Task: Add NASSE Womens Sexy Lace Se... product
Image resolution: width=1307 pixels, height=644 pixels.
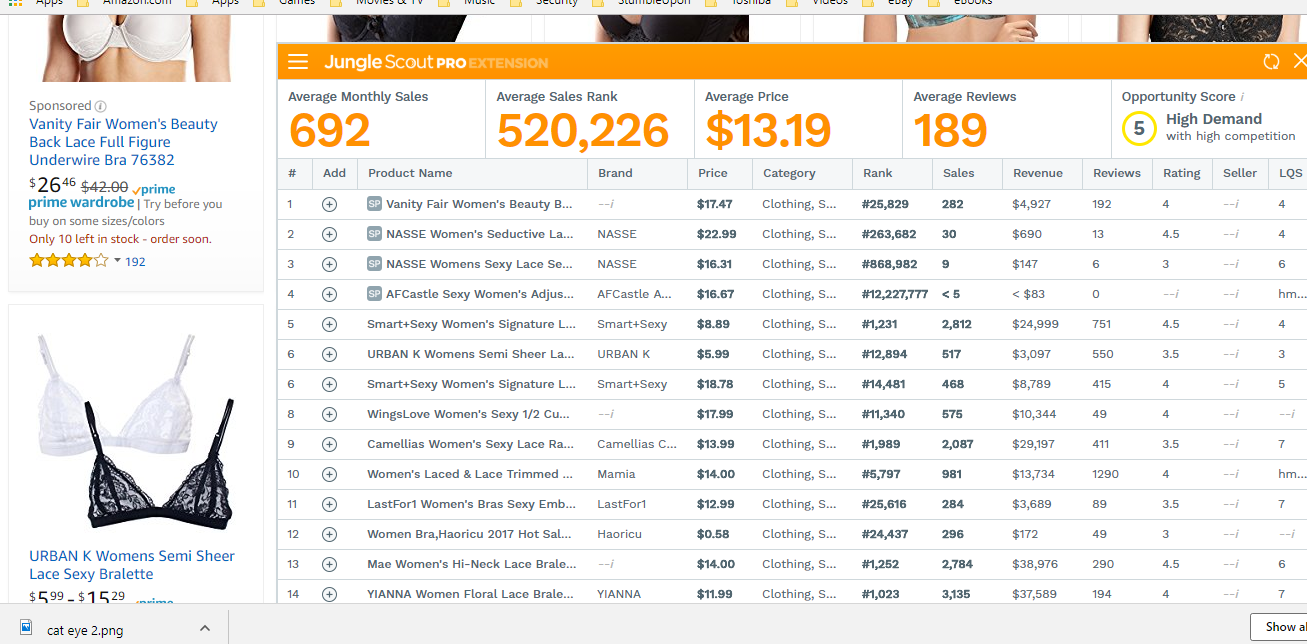Action: tap(329, 264)
